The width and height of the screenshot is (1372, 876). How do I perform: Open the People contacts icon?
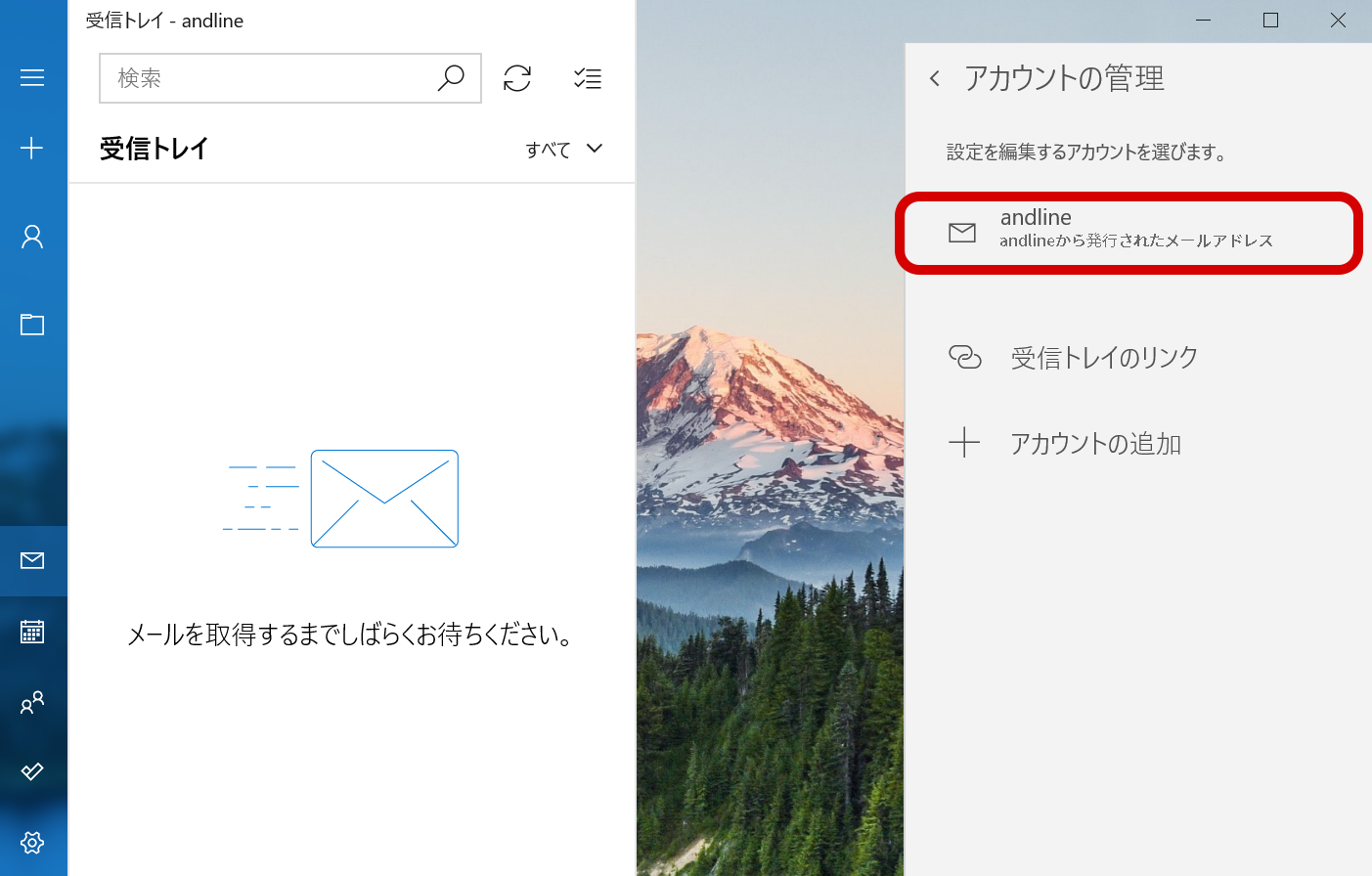[x=32, y=702]
